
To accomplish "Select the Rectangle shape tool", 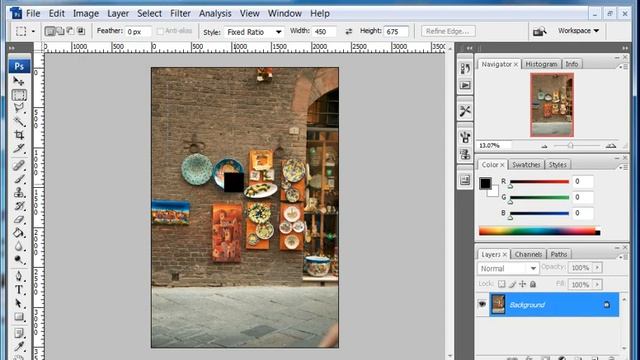I will click(19, 317).
